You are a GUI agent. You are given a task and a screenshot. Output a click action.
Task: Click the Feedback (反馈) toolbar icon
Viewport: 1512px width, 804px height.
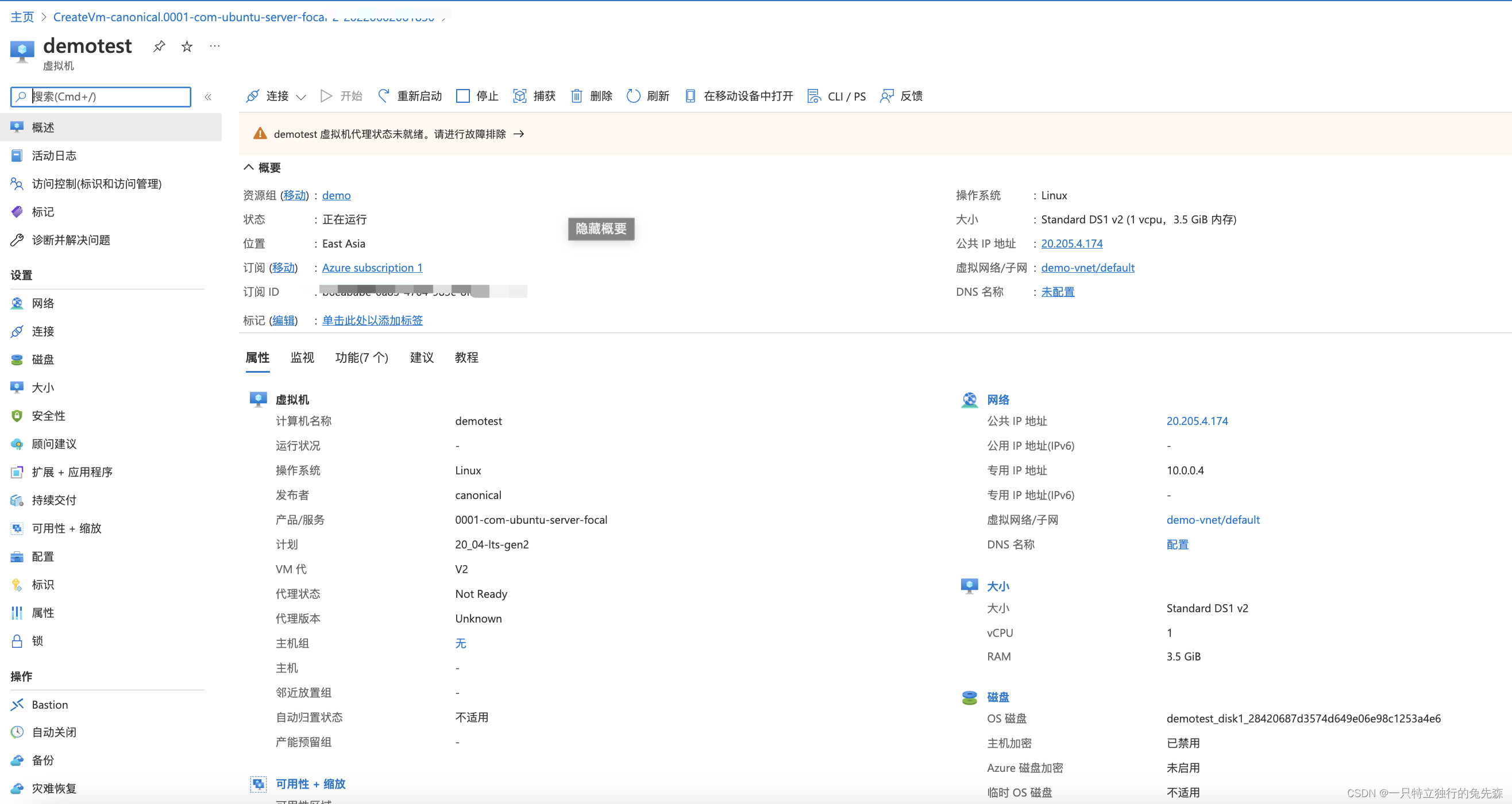(886, 96)
